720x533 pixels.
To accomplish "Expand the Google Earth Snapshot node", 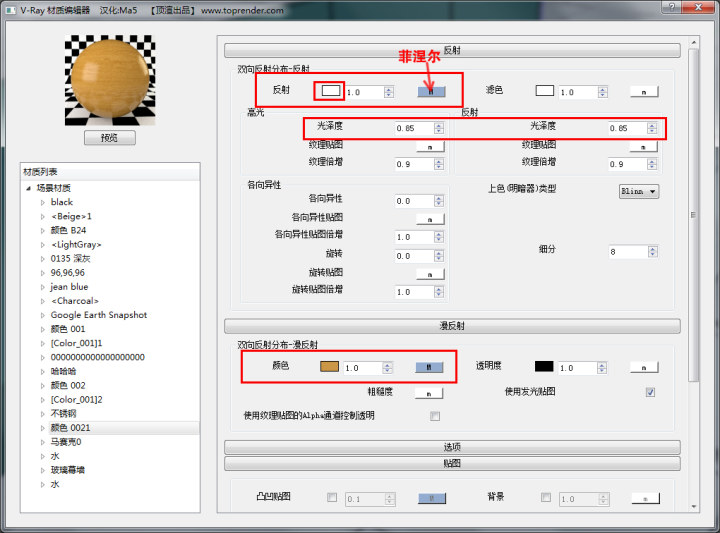I will pos(43,315).
